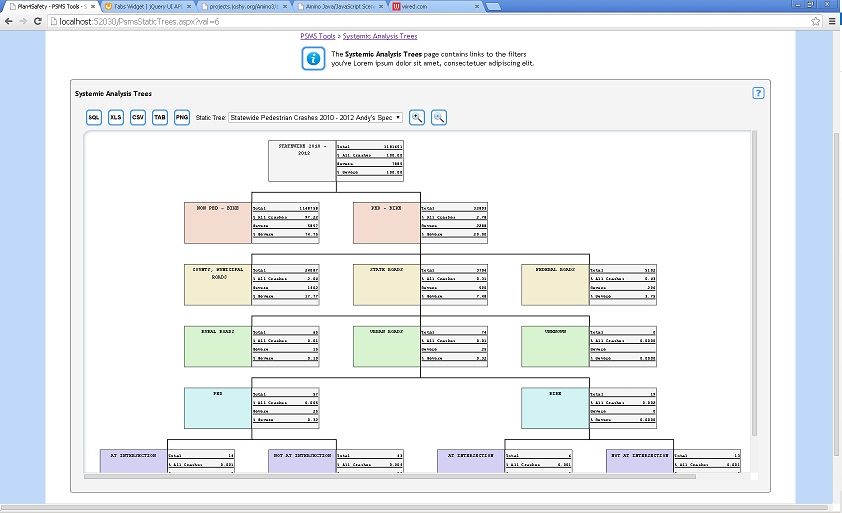Open the Static Tree dropdown
The image size is (842, 513).
coord(315,117)
